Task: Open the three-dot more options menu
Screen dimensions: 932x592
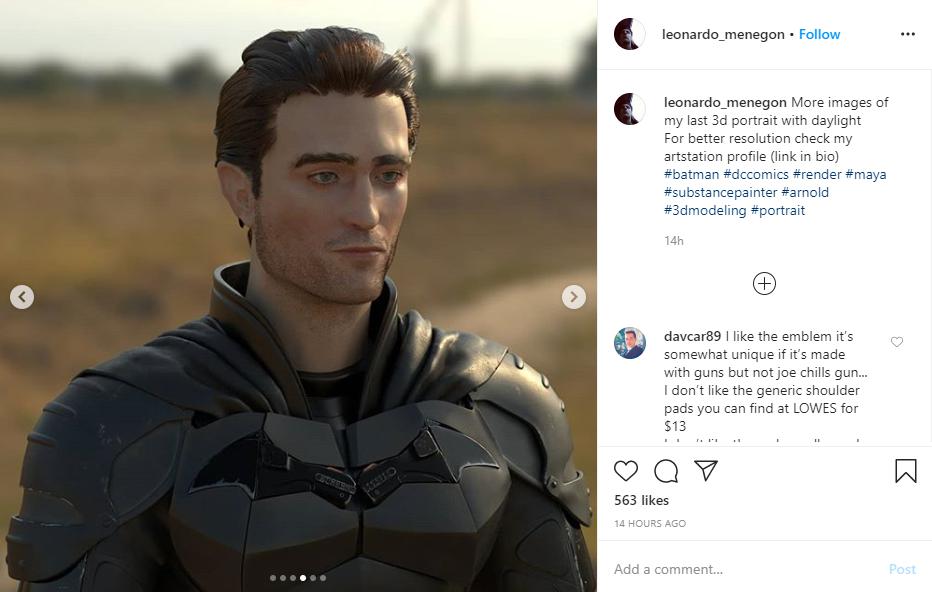Action: click(907, 34)
